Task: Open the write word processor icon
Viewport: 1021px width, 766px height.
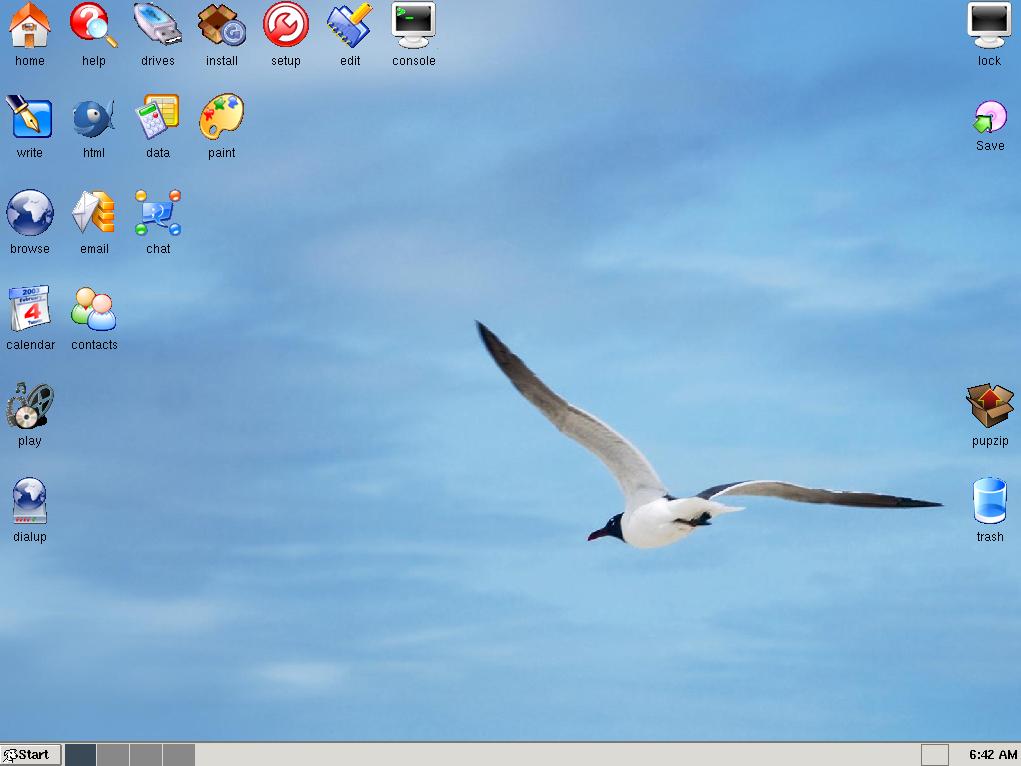Action: 30,118
